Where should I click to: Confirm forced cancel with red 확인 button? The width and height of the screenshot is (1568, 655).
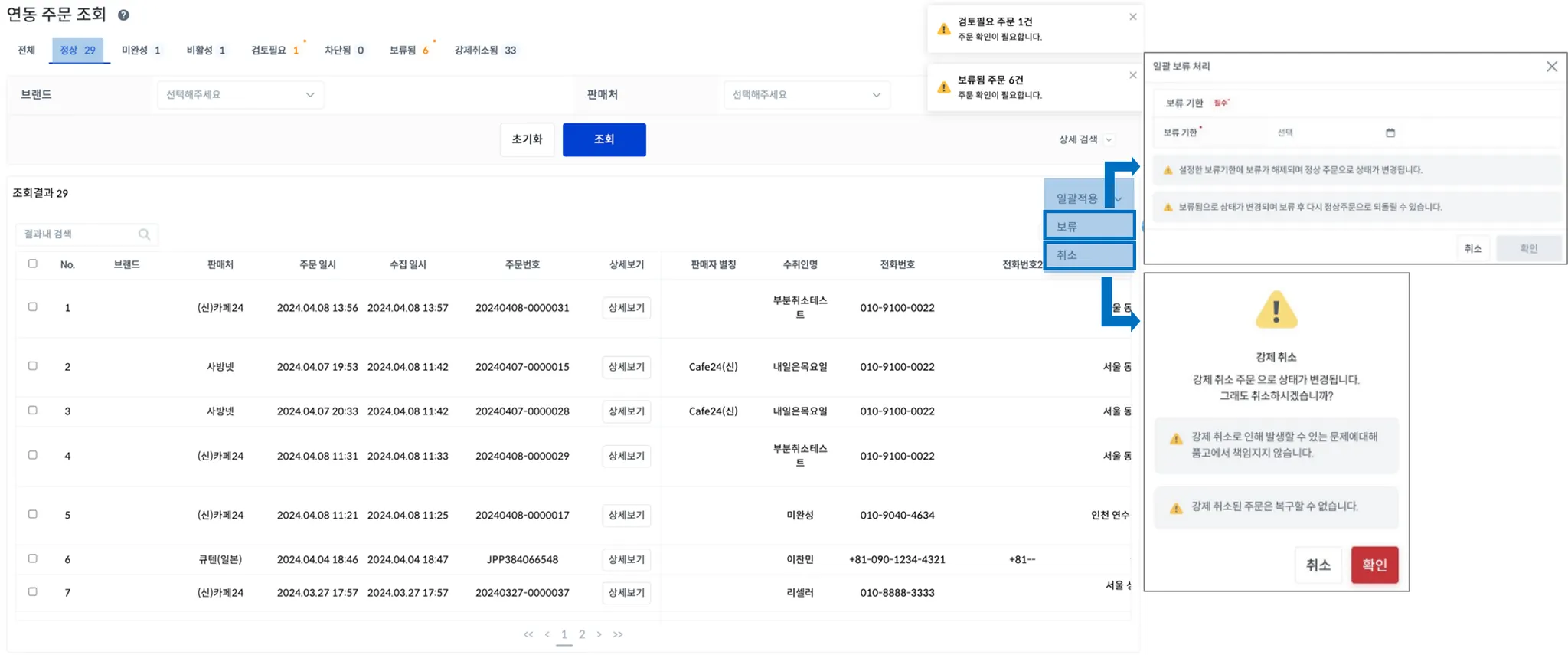tap(1374, 565)
